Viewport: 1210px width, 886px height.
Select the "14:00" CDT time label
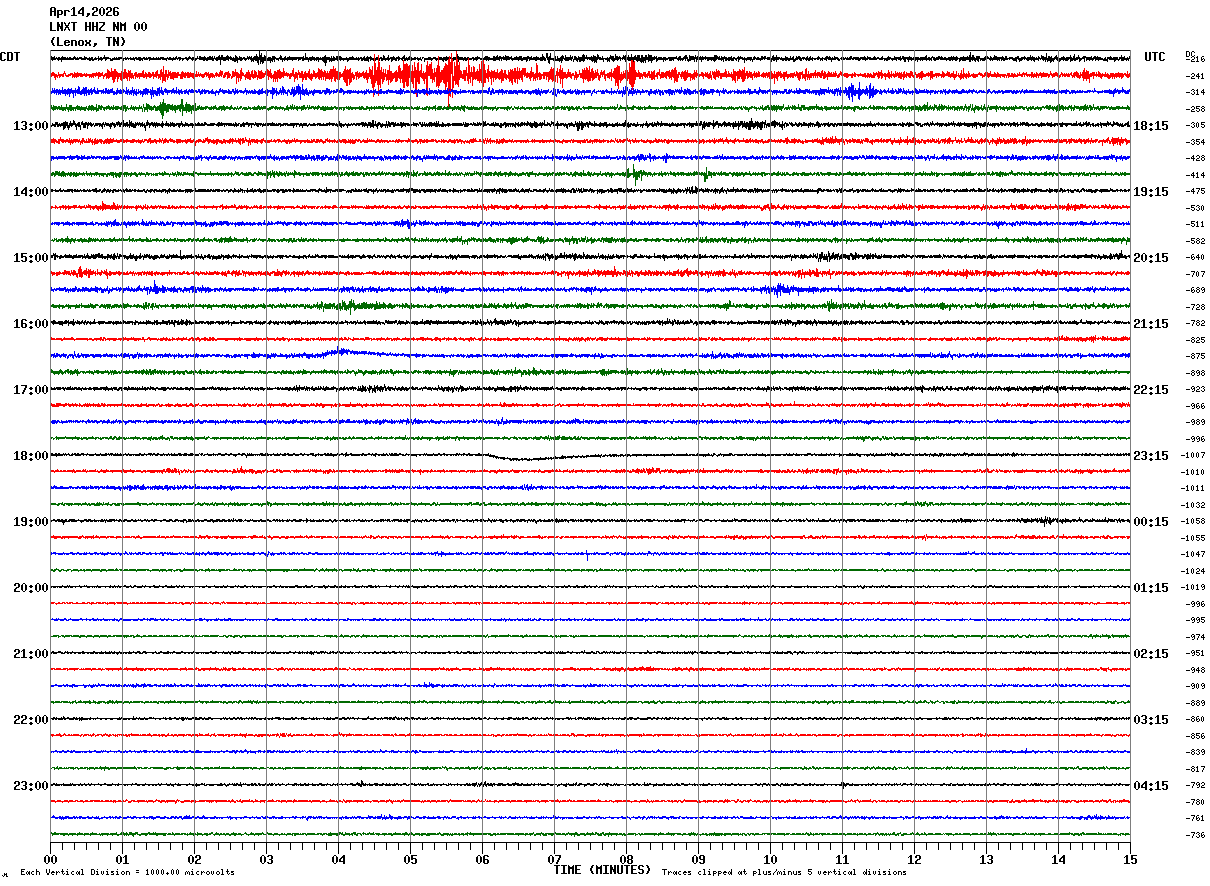[31, 192]
